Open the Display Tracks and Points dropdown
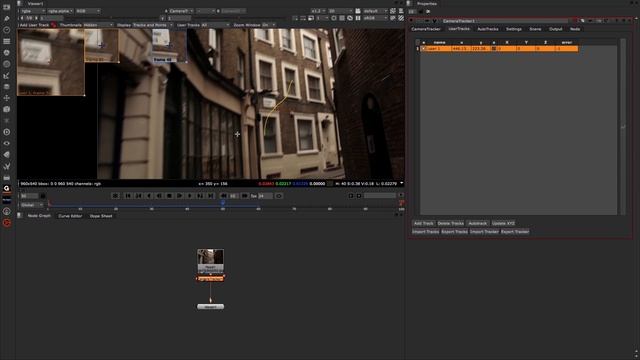640x360 pixels. (153, 25)
